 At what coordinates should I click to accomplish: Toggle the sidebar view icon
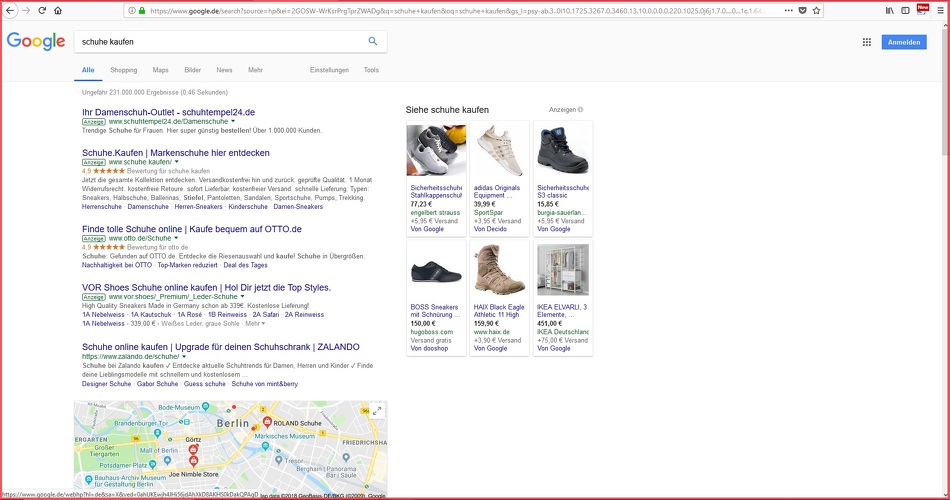point(905,10)
